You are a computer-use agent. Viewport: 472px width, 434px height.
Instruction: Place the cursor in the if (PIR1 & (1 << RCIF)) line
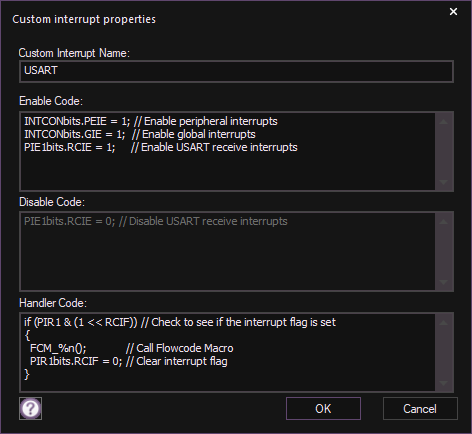pyautogui.click(x=180, y=322)
